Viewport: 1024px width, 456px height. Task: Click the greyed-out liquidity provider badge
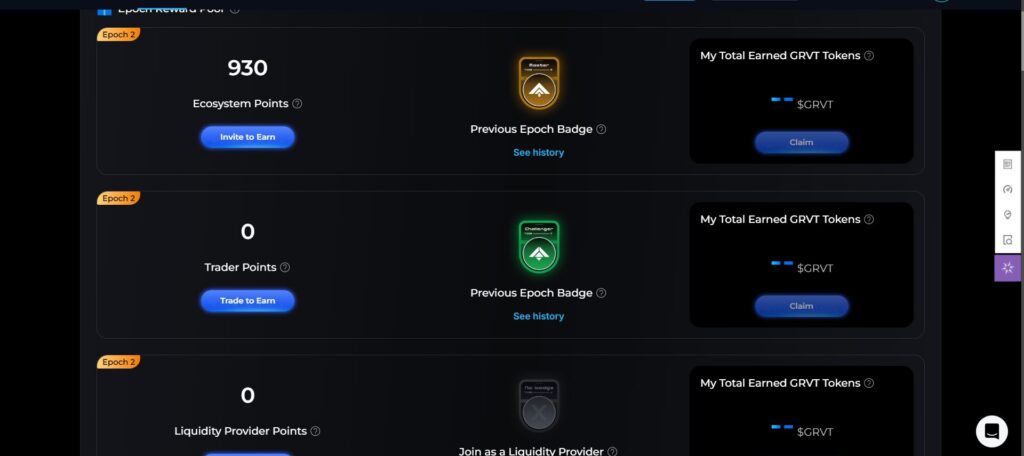click(539, 406)
